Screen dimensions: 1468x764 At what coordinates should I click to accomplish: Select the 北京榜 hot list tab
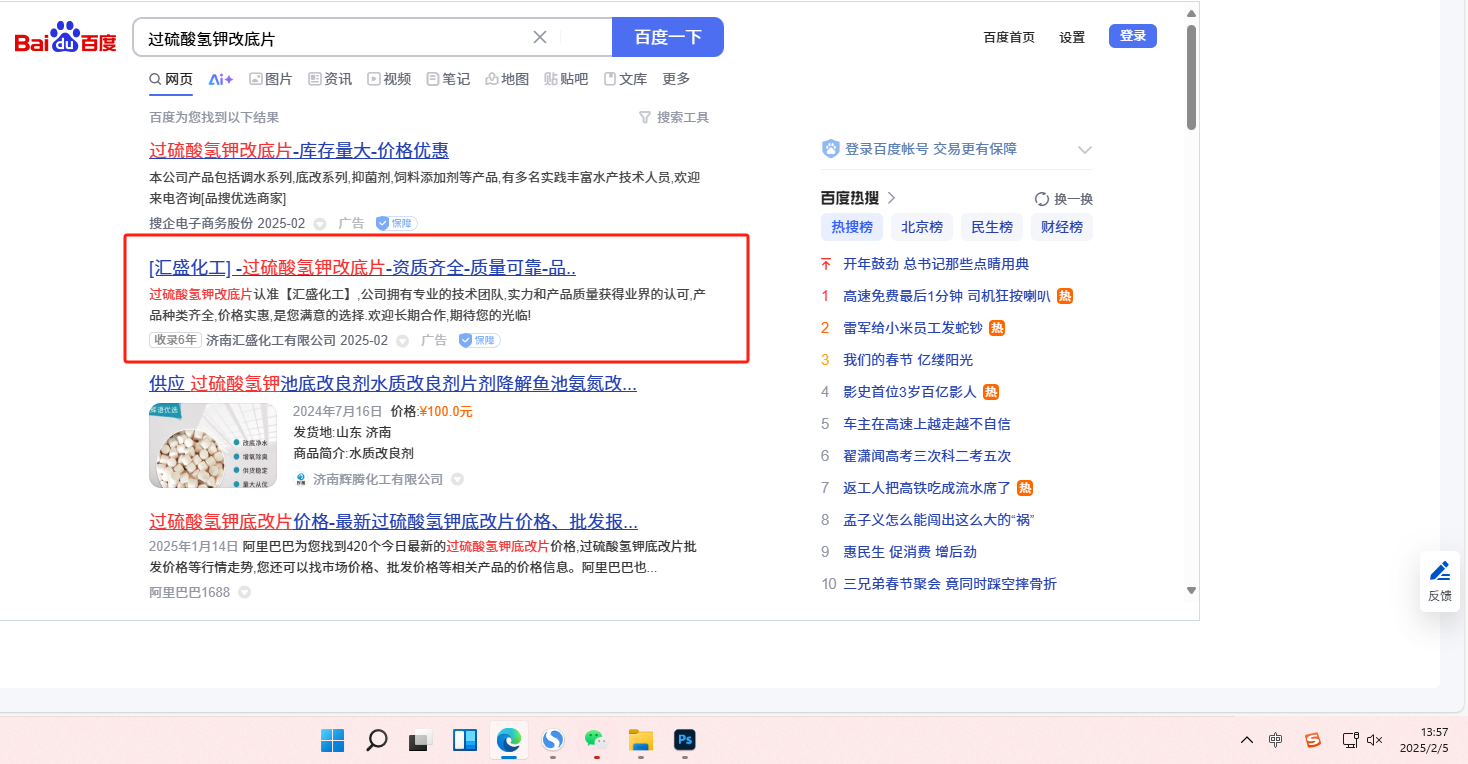921,227
